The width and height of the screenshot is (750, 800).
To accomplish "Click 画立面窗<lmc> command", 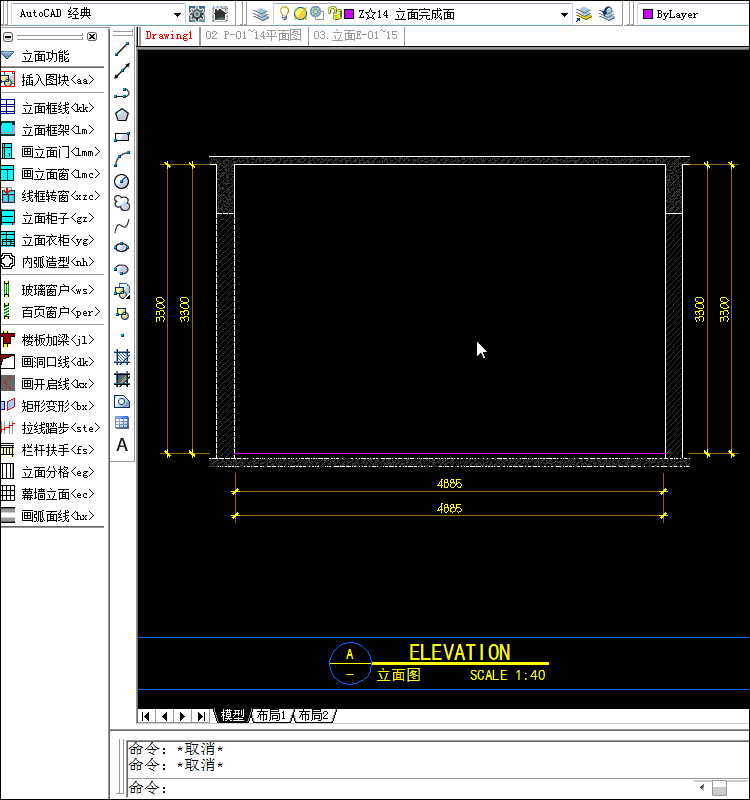I will coord(52,174).
